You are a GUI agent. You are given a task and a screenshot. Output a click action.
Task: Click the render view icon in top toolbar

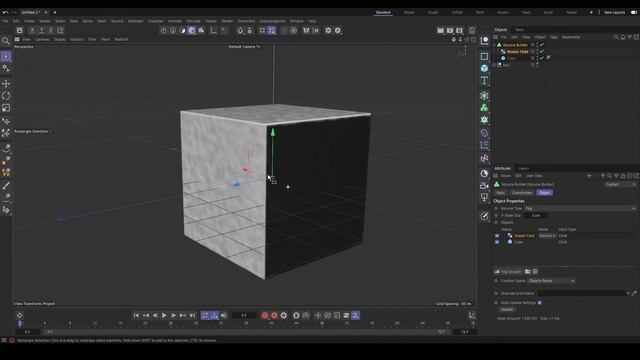tap(440, 31)
